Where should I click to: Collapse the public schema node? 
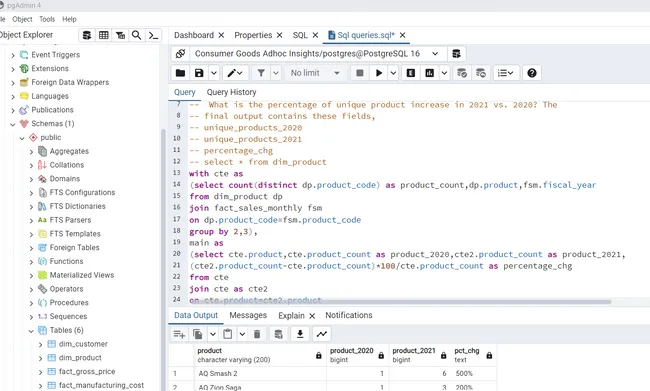tap(22, 138)
